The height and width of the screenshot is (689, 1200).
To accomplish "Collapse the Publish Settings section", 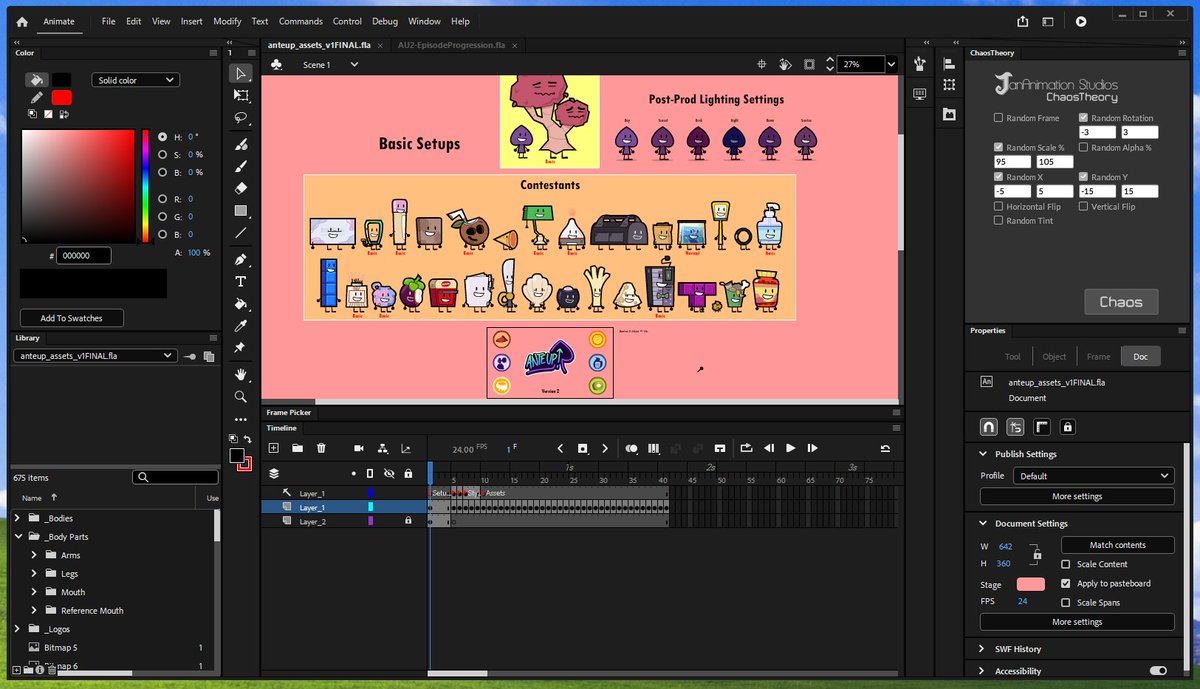I will coord(982,454).
